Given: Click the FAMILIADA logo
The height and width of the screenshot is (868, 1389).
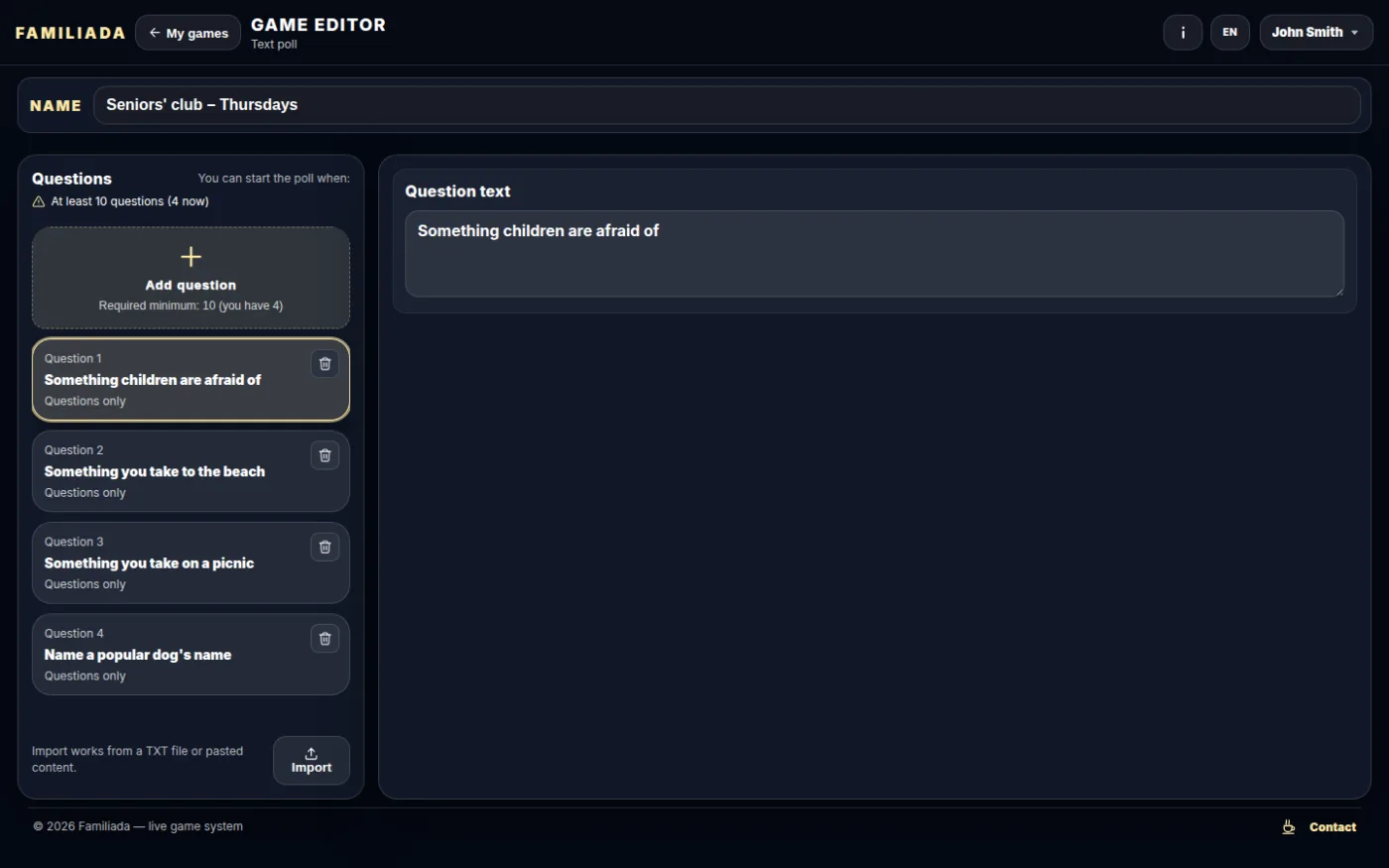Looking at the screenshot, I should pyautogui.click(x=70, y=33).
